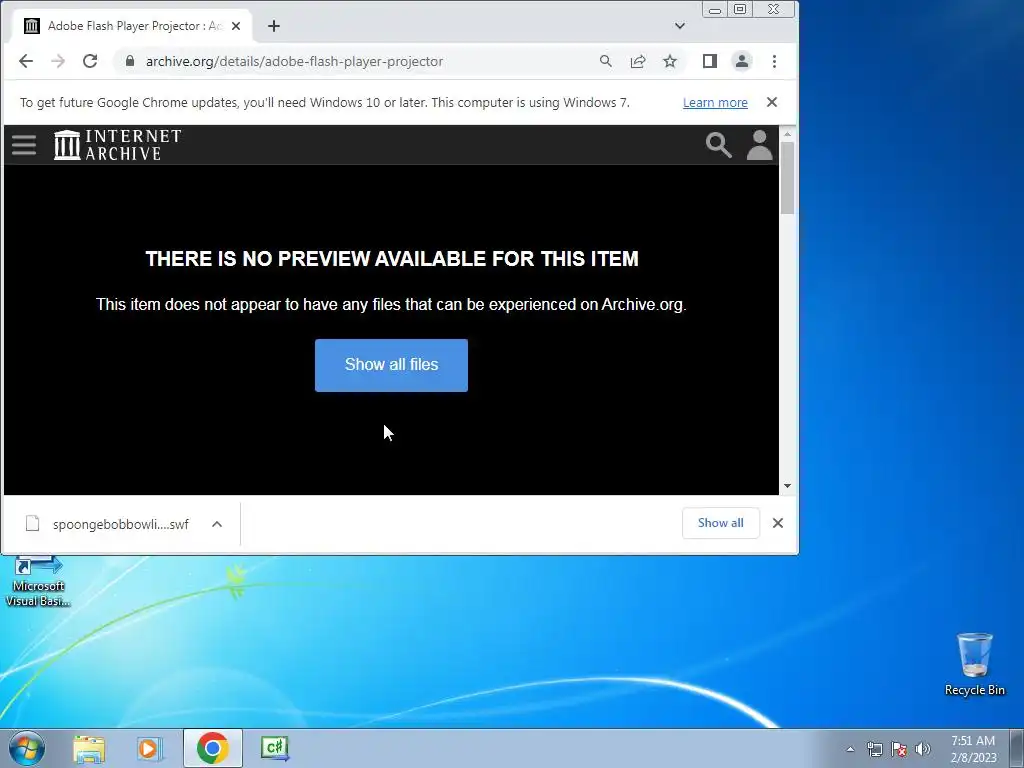Screen dimensions: 1024x768
Task: Click the Chrome taskbar icon
Action: (212, 748)
